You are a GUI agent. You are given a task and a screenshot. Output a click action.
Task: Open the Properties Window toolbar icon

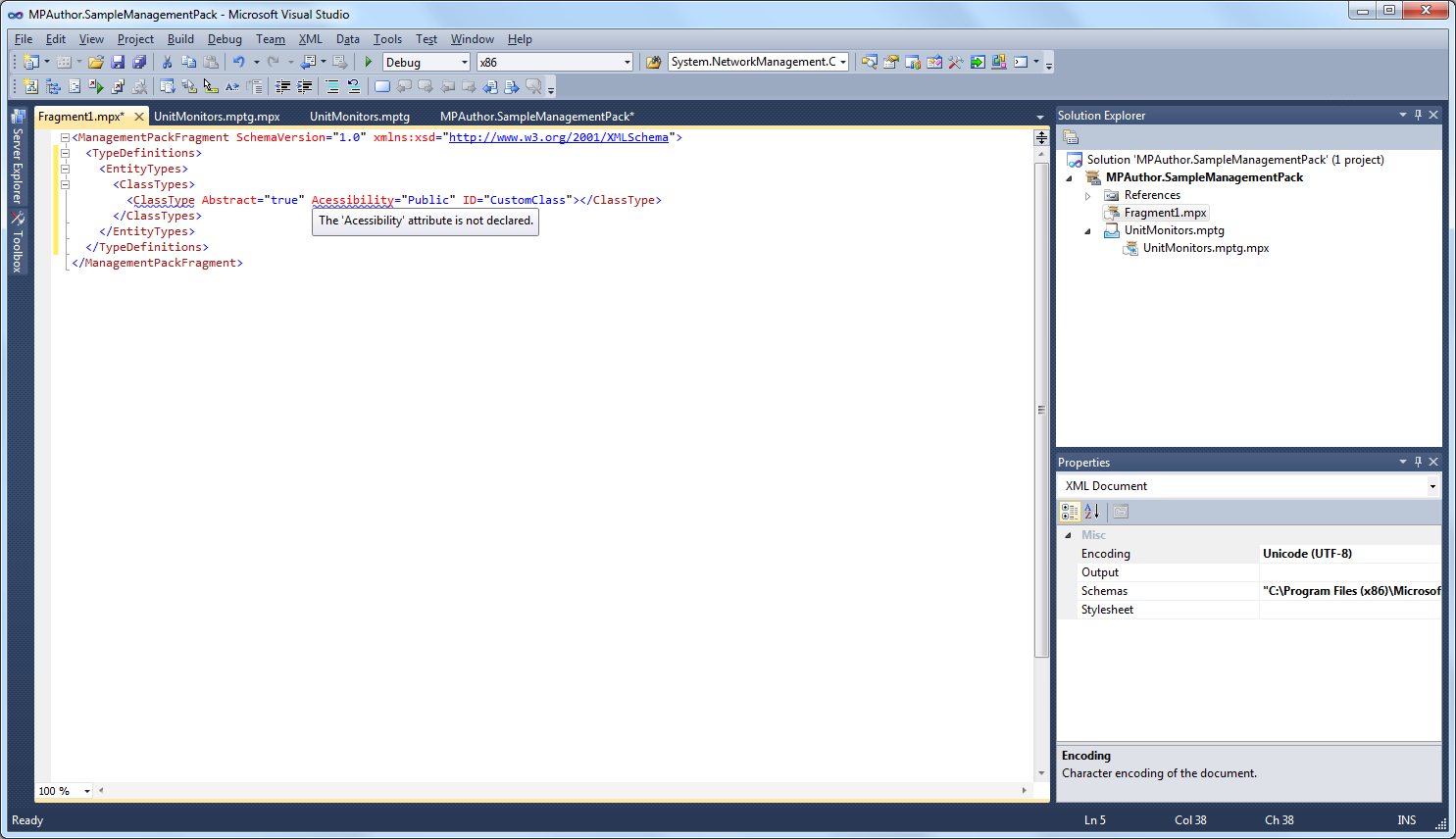click(x=890, y=62)
